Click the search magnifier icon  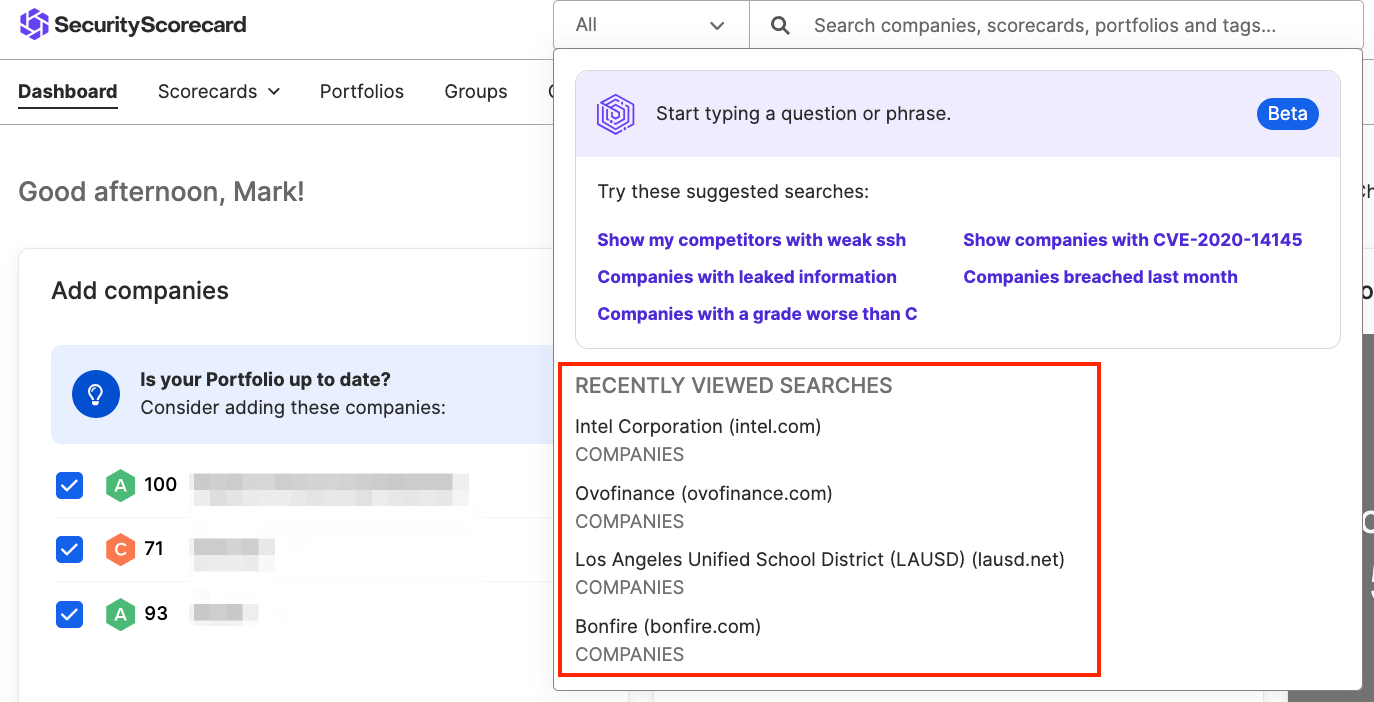point(781,25)
